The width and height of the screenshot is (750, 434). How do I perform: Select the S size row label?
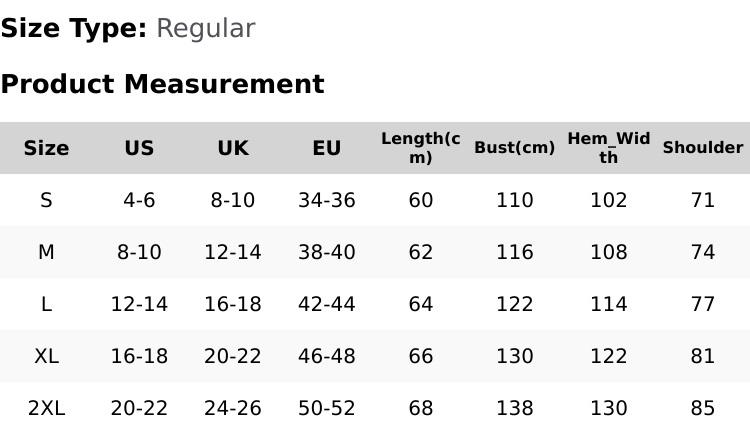pyautogui.click(x=46, y=200)
